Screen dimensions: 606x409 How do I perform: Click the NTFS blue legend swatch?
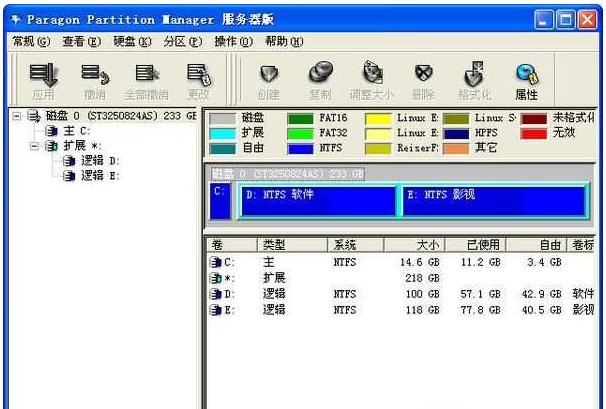(x=300, y=149)
